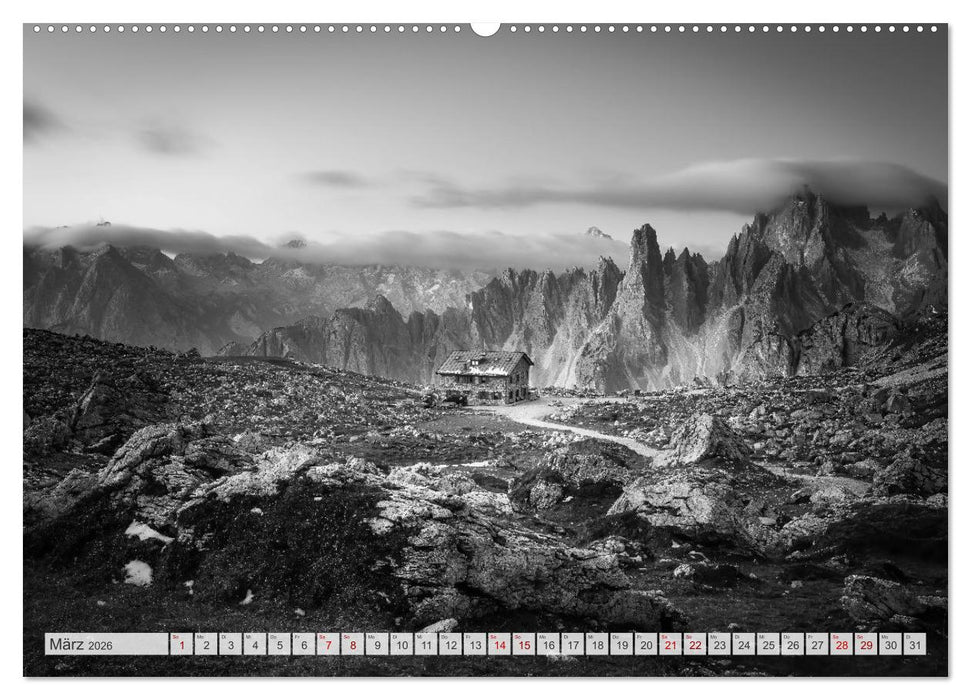The height and width of the screenshot is (700, 971).
Task: Click date 22 shown in red
Action: [x=694, y=648]
